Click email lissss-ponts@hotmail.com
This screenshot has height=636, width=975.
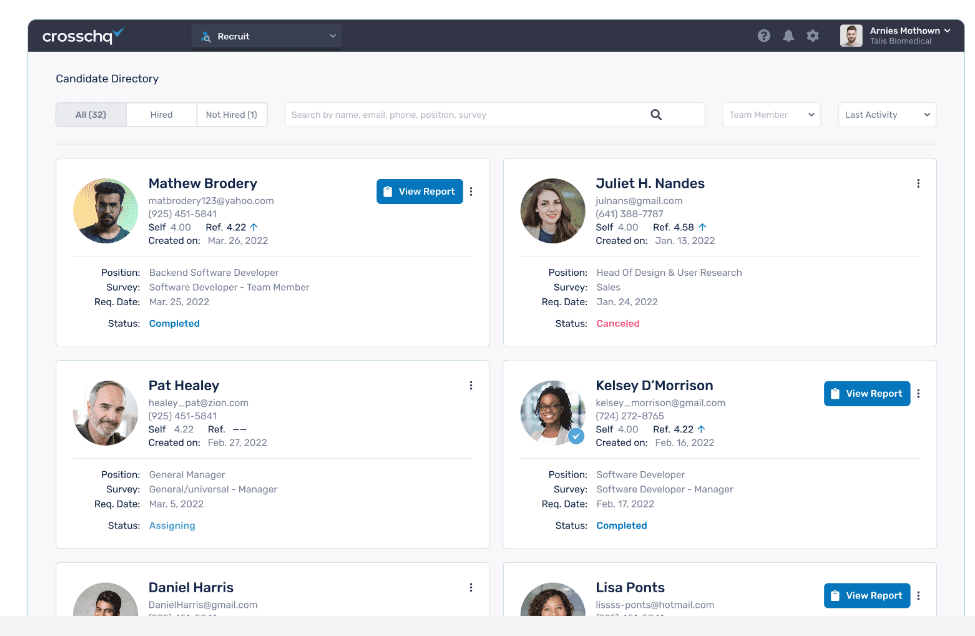coord(655,605)
